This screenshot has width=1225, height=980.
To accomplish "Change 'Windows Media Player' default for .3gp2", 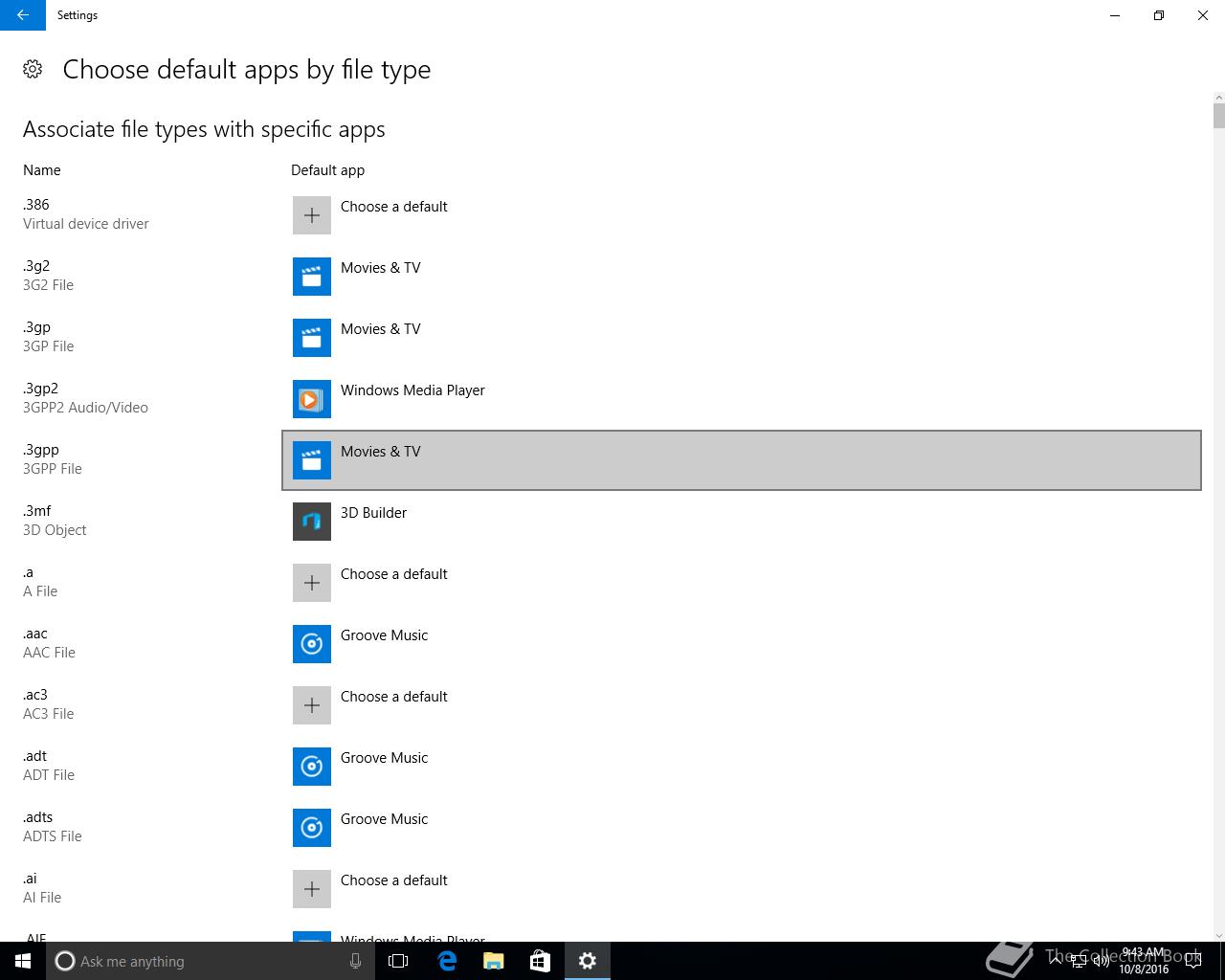I will tap(412, 390).
